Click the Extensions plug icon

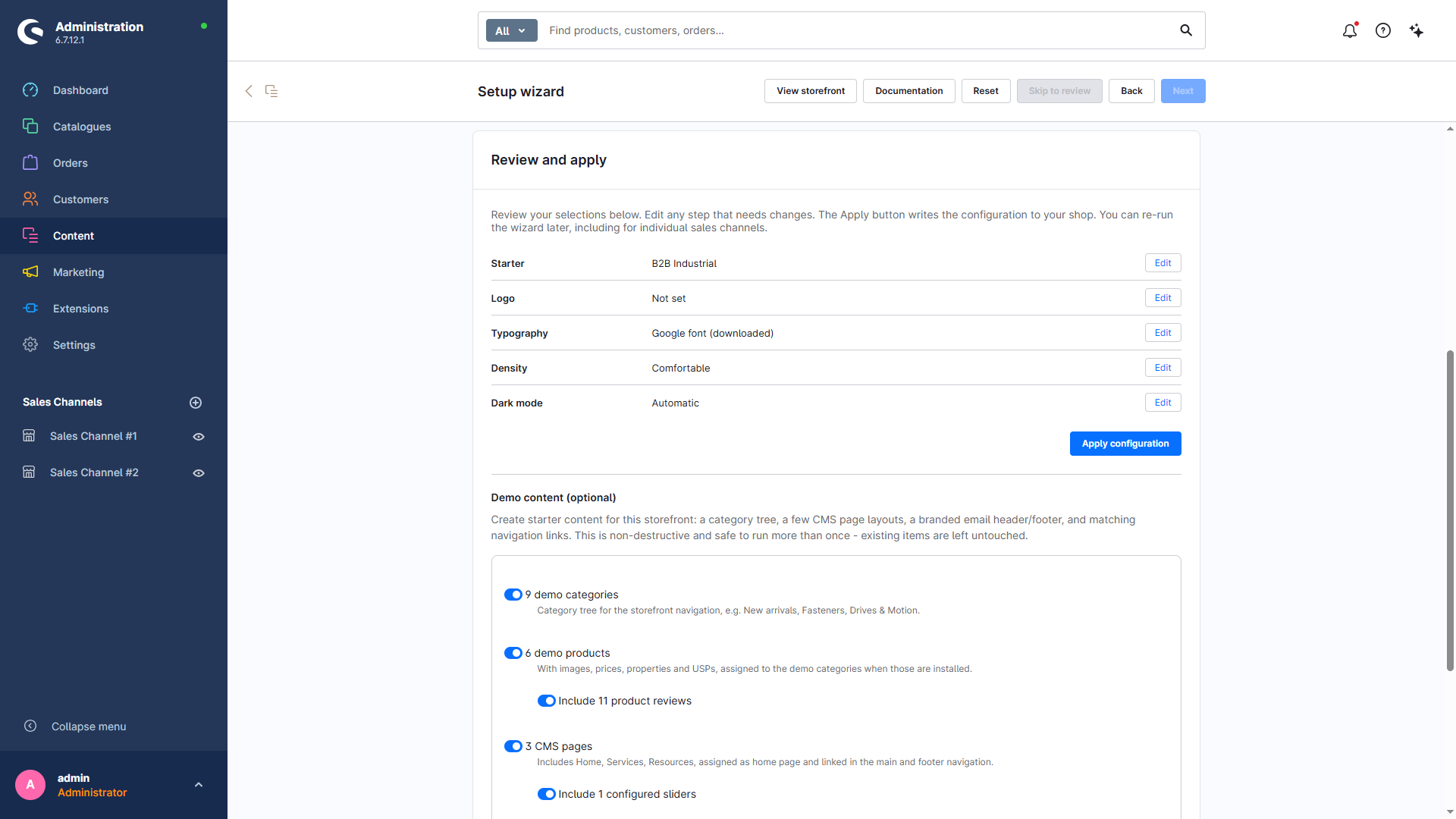click(x=30, y=309)
